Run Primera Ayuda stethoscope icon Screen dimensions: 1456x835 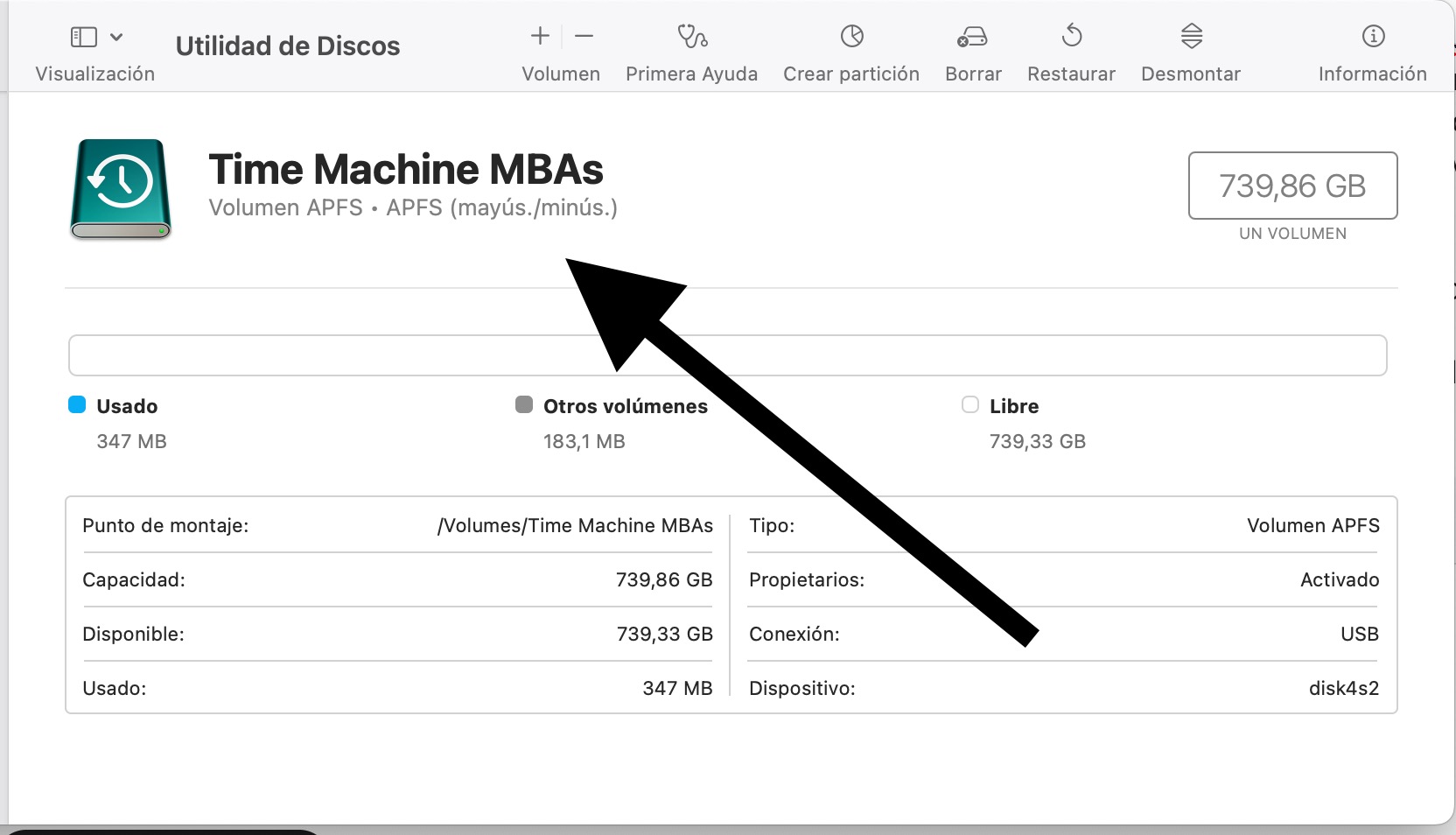pyautogui.click(x=691, y=36)
